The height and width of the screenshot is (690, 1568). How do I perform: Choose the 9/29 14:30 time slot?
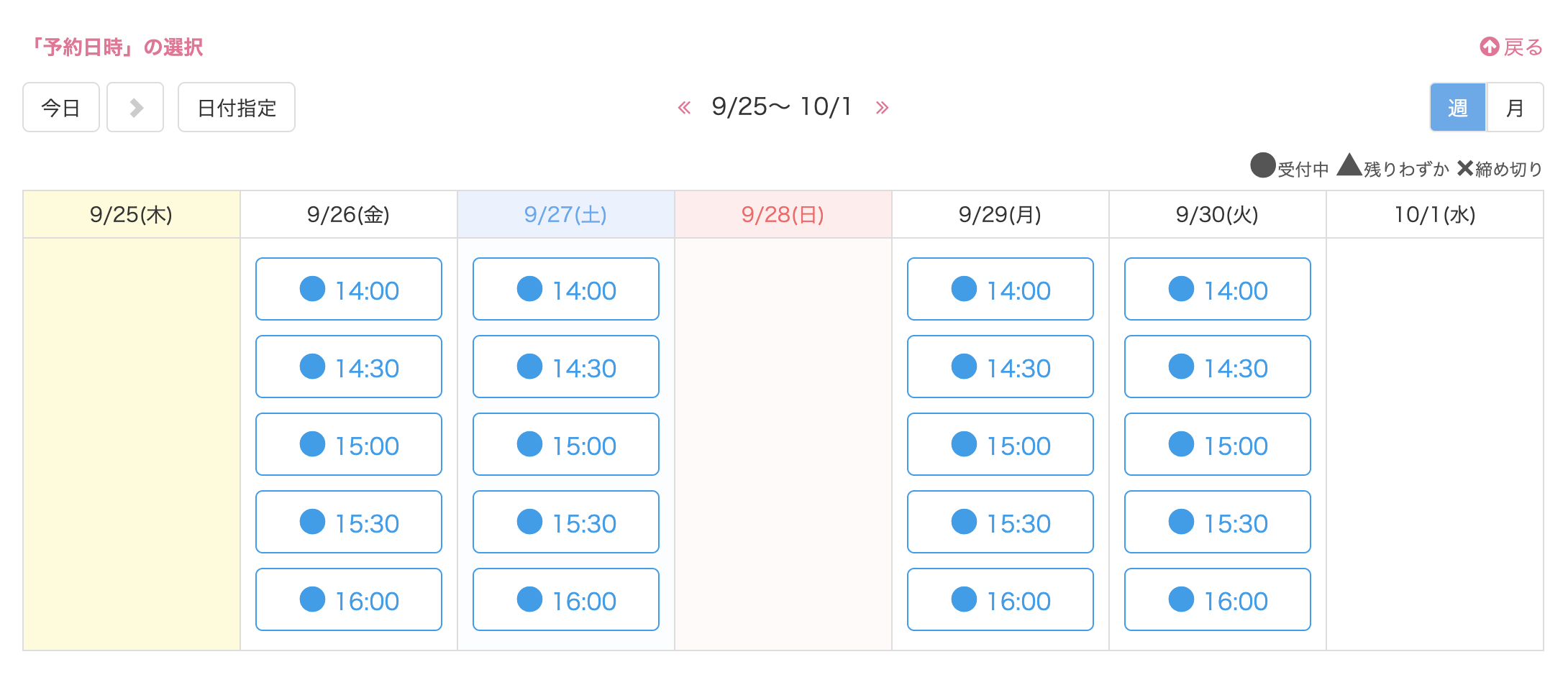[x=1000, y=367]
